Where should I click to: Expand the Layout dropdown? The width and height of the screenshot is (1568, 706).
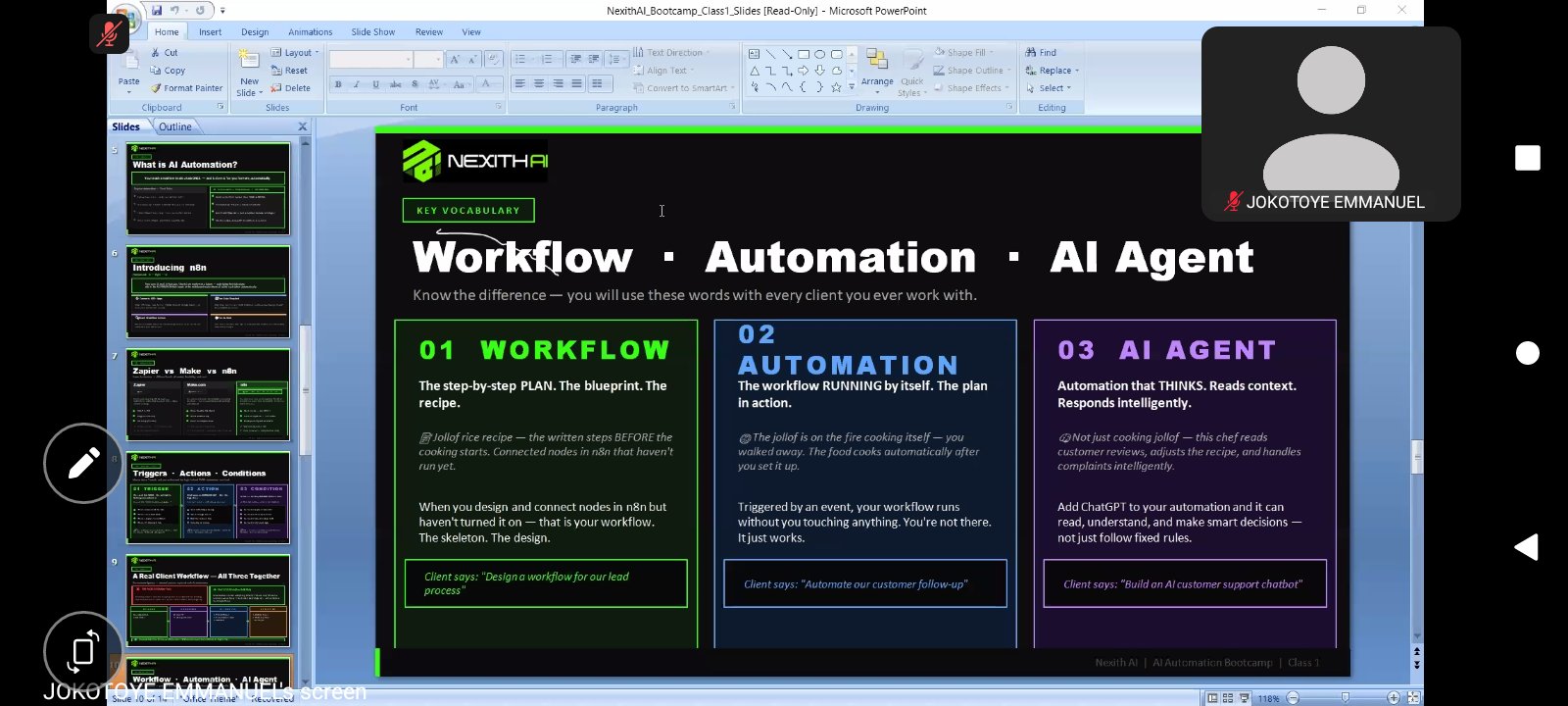tap(295, 53)
